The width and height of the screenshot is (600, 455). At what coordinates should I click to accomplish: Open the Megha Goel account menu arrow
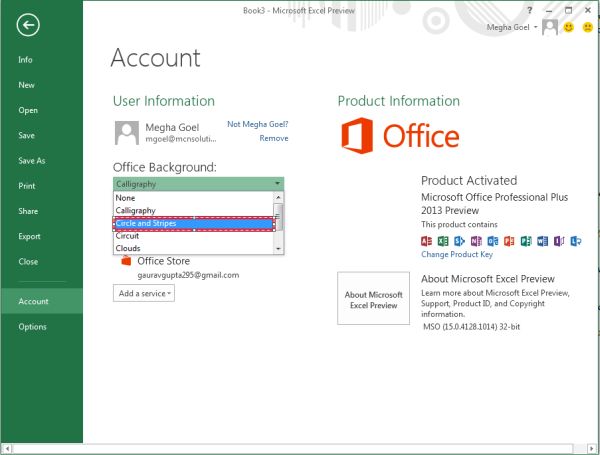(x=536, y=27)
